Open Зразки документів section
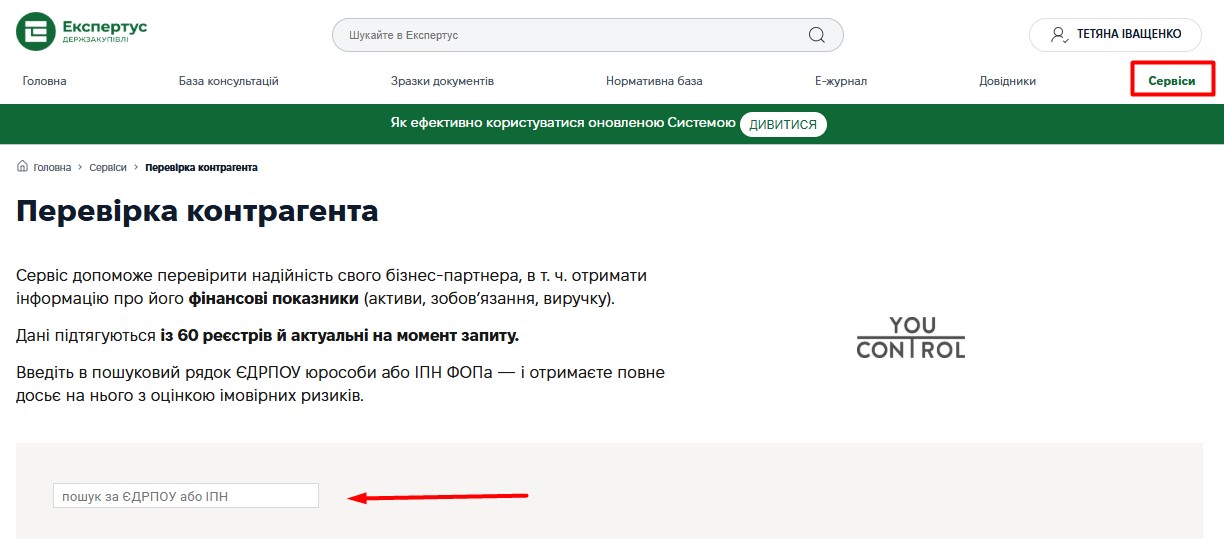The width and height of the screenshot is (1224, 539). pyautogui.click(x=442, y=81)
